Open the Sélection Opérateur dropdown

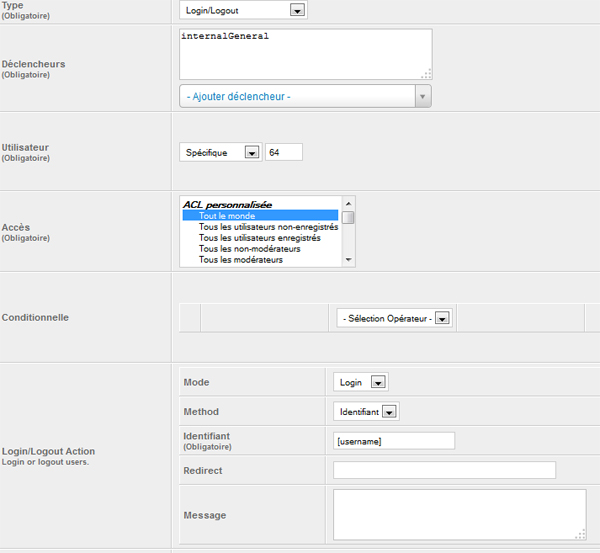point(395,318)
